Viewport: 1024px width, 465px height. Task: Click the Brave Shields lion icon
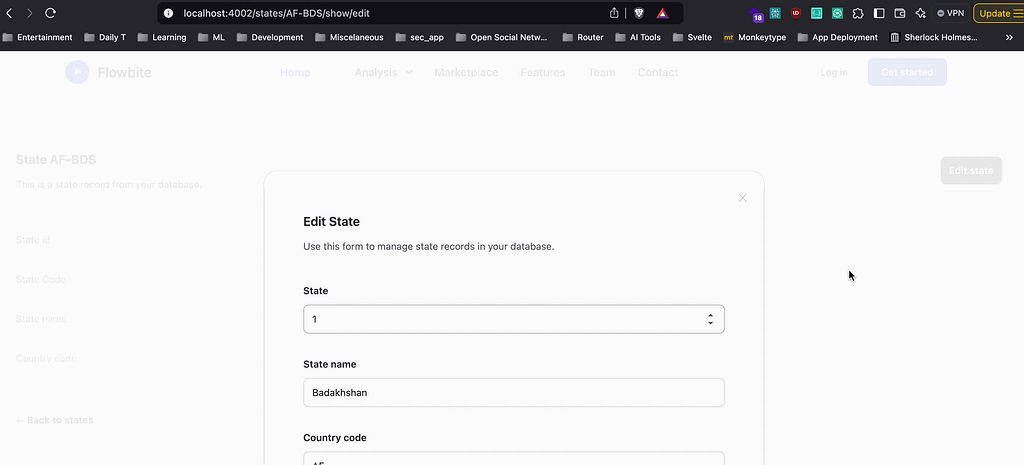pyautogui.click(x=639, y=13)
